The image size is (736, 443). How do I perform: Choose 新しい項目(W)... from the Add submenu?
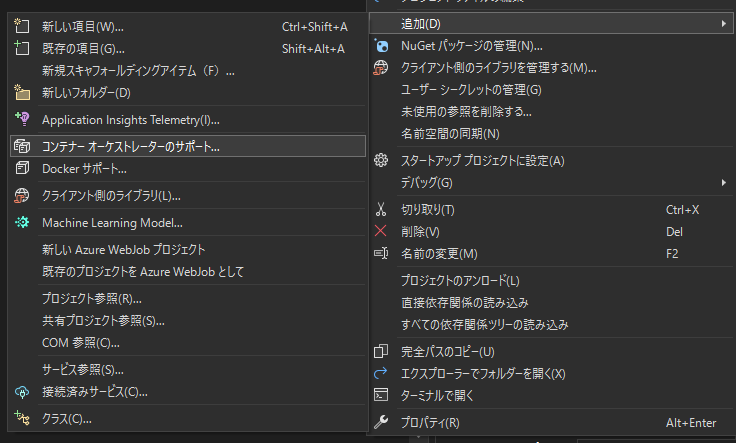pos(188,27)
